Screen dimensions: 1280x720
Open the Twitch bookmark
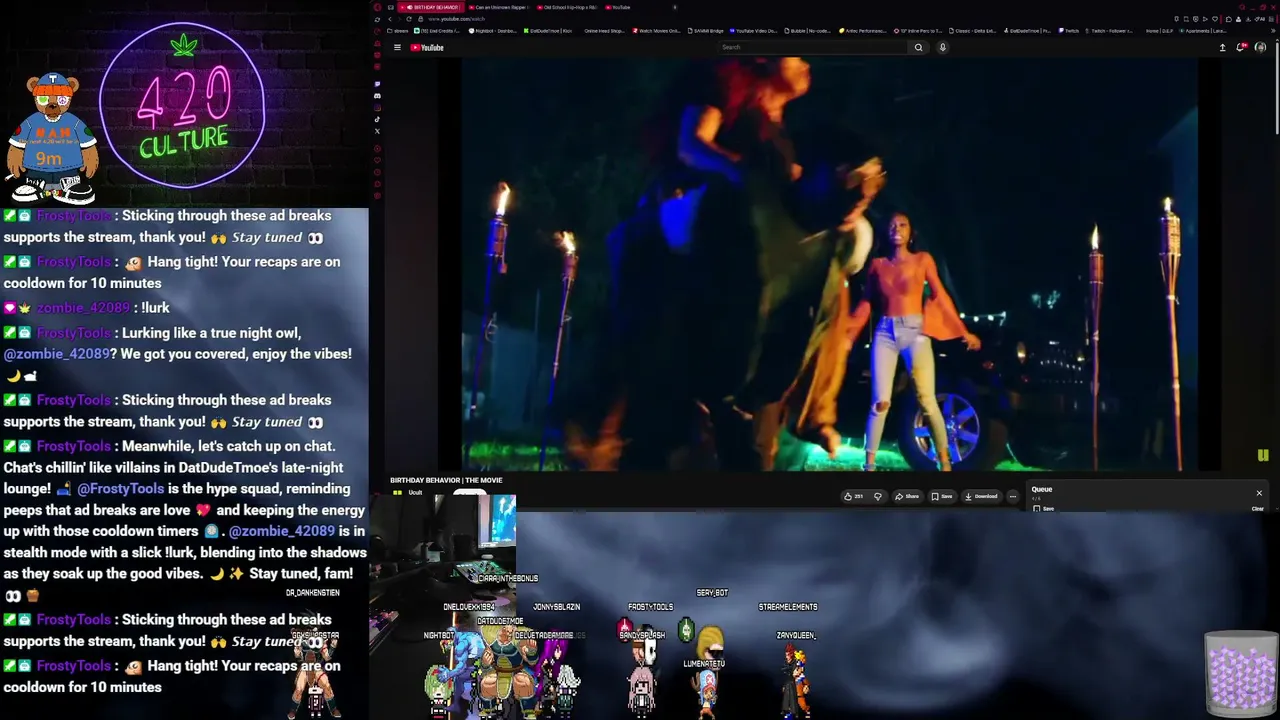pyautogui.click(x=1069, y=31)
